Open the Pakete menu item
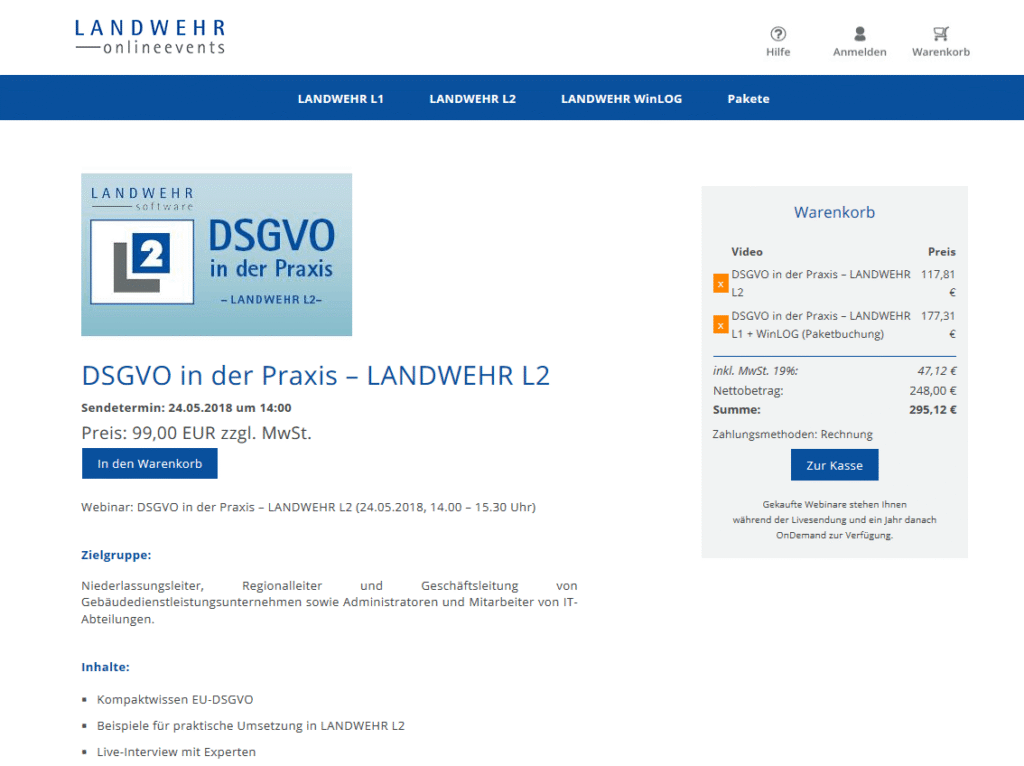Screen dimensions: 1024x766 pyautogui.click(x=748, y=99)
